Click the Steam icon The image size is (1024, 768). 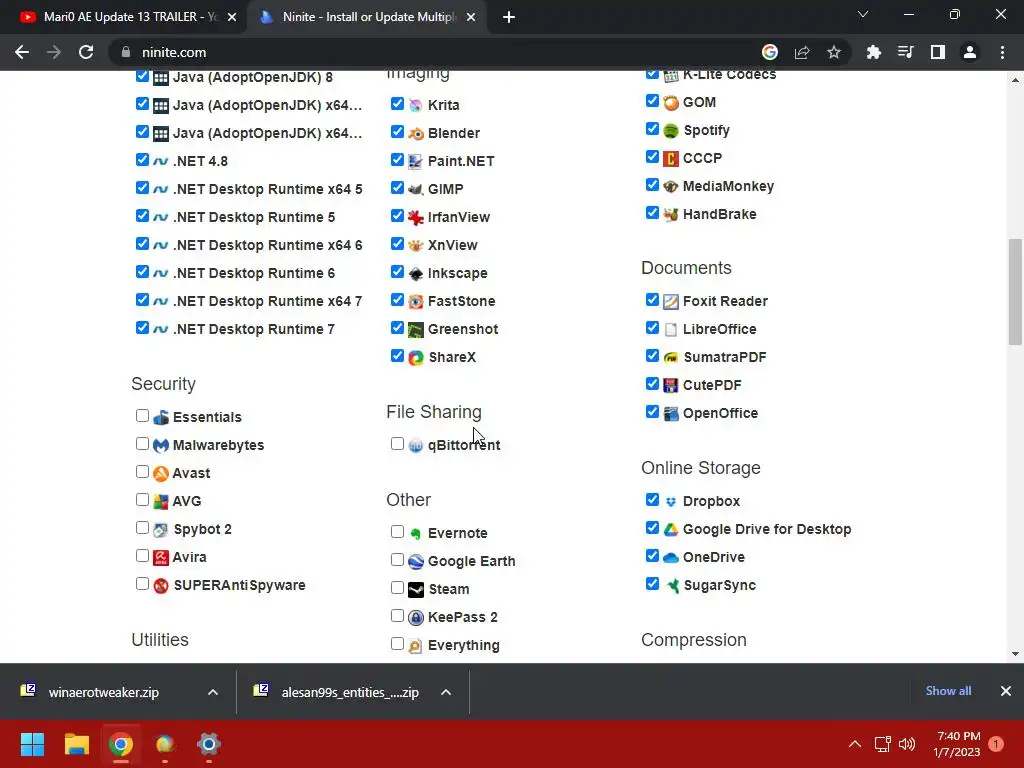415,589
